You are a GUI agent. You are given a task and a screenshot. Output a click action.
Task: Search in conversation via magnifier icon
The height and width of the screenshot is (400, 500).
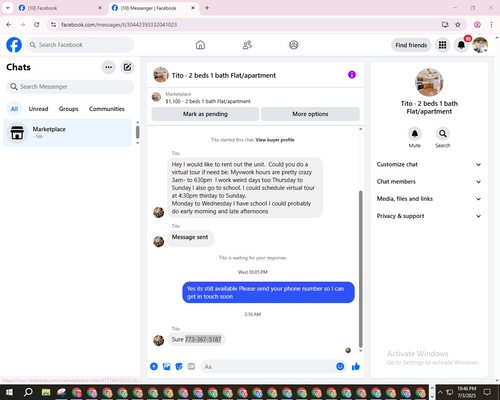click(x=443, y=134)
